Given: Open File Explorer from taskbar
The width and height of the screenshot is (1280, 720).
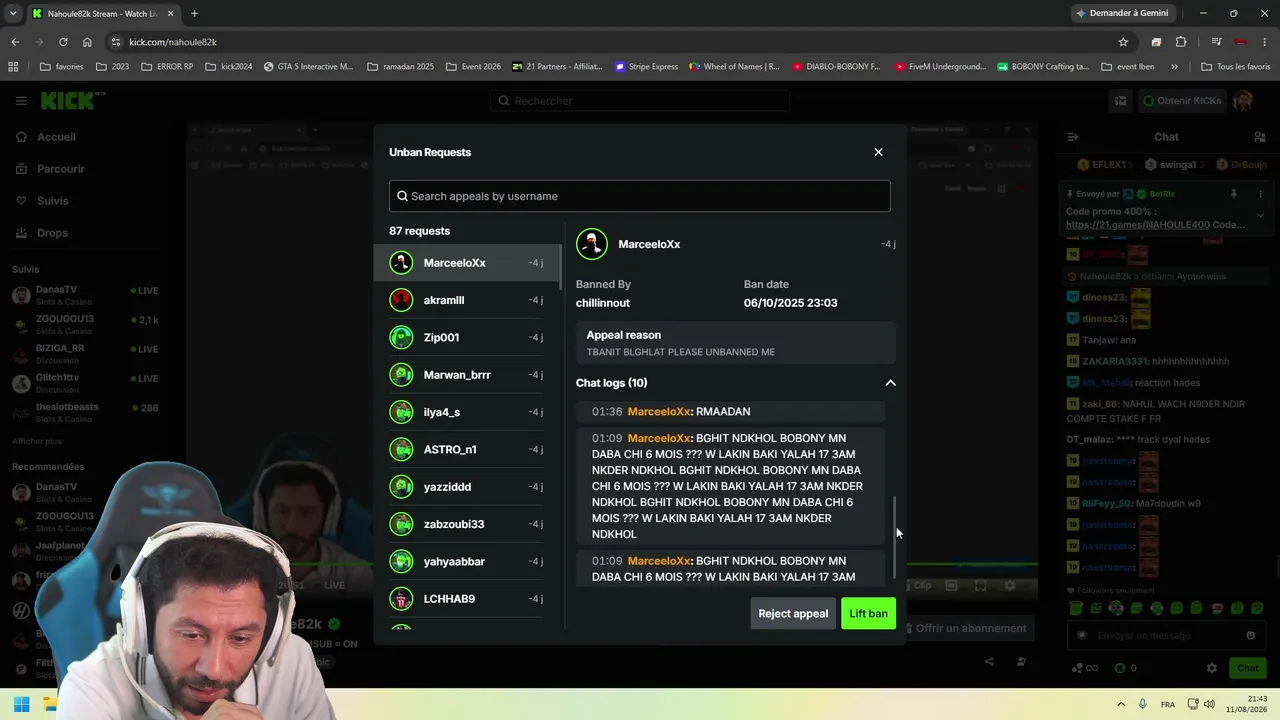Looking at the screenshot, I should pyautogui.click(x=49, y=704).
